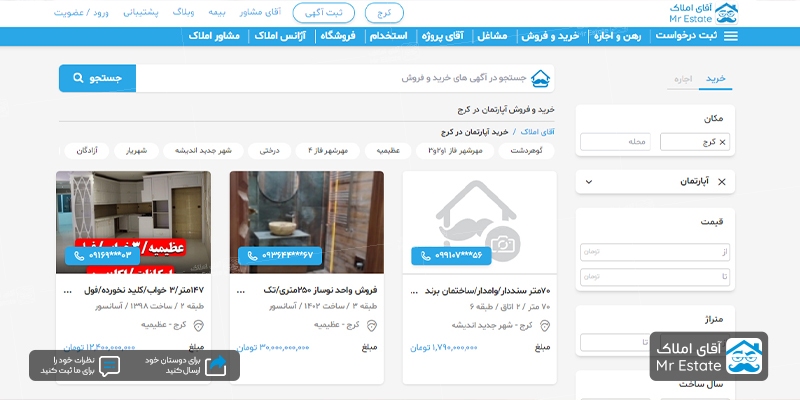Screen dimensions: 800x400
Task: Click ورود / عضویت link
Action: [81, 12]
